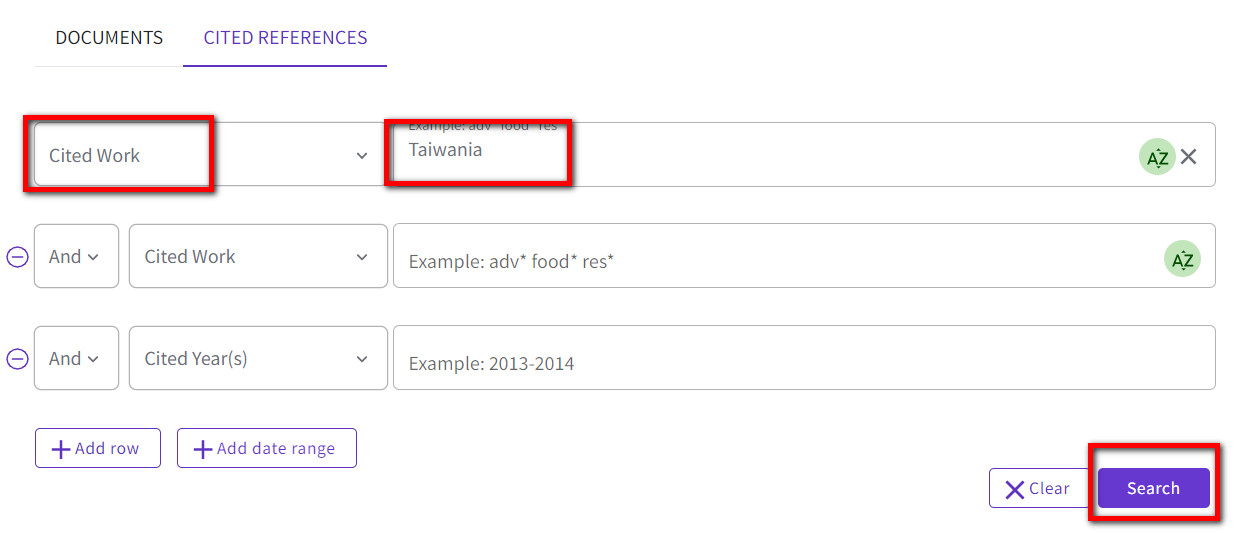This screenshot has height=533, width=1242.
Task: Change the And operator in second row
Action: pyautogui.click(x=76, y=256)
